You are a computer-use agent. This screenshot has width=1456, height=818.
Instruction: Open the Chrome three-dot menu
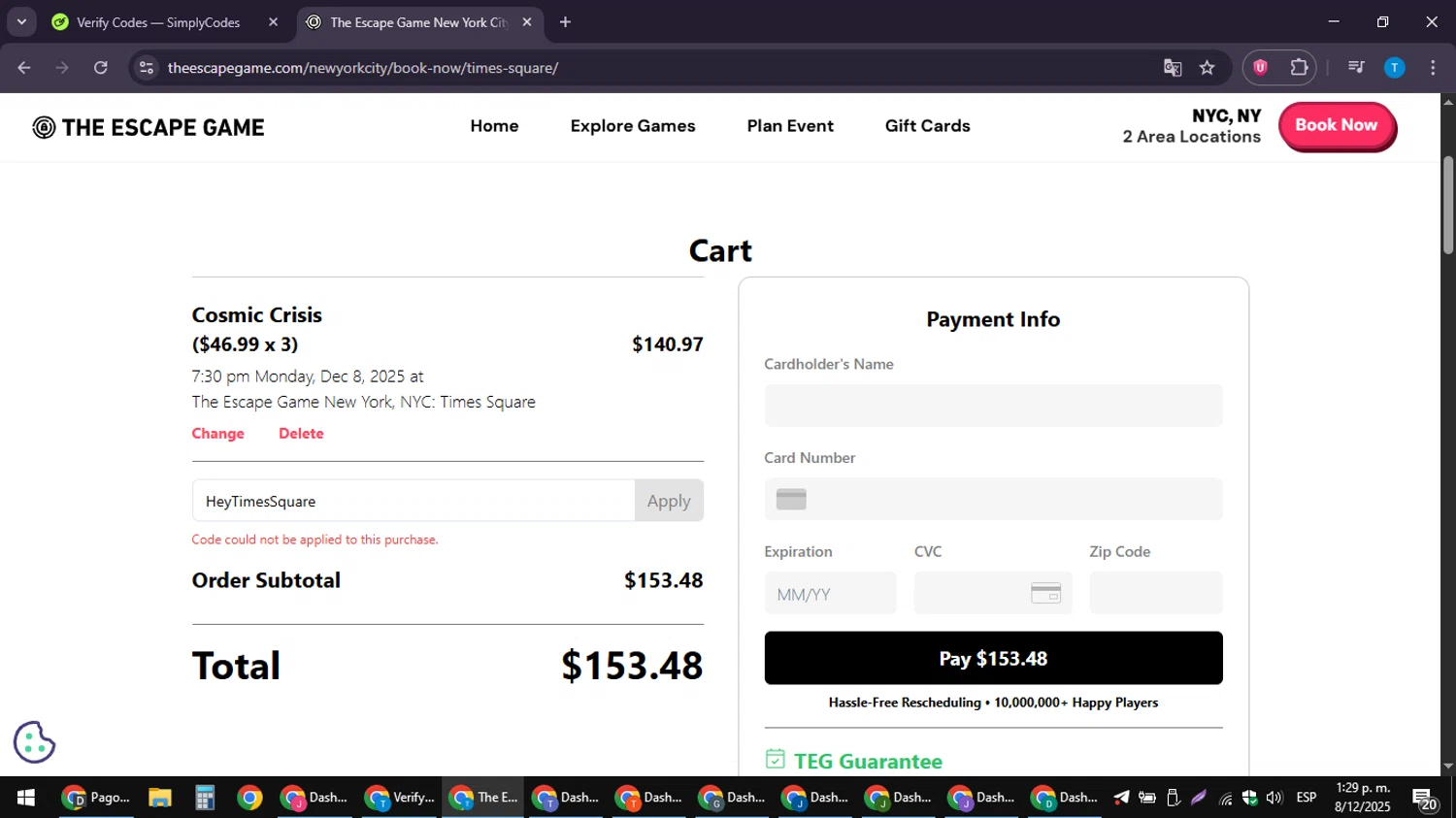(1433, 68)
